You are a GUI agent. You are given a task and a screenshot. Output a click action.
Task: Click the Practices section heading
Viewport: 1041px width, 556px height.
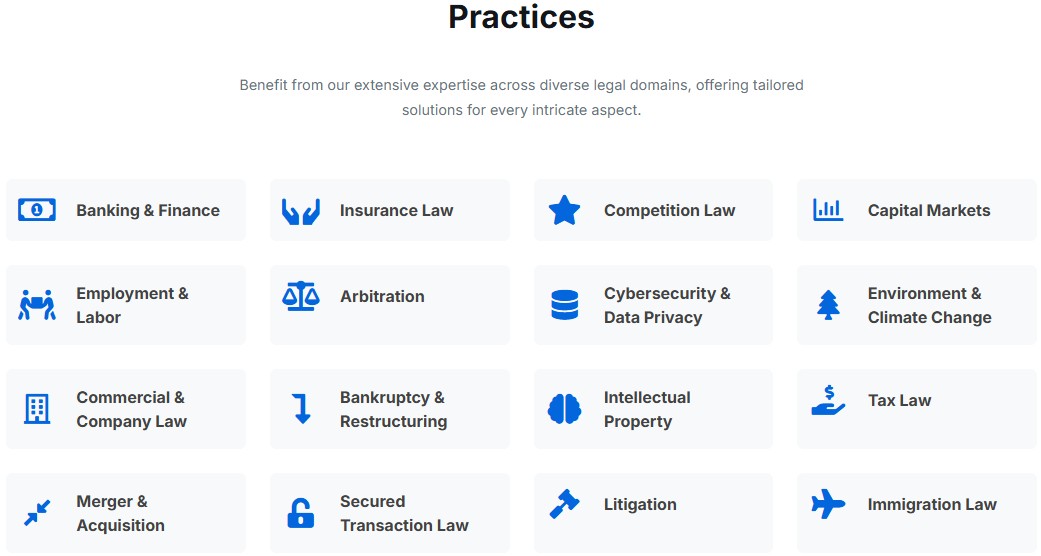pos(521,17)
